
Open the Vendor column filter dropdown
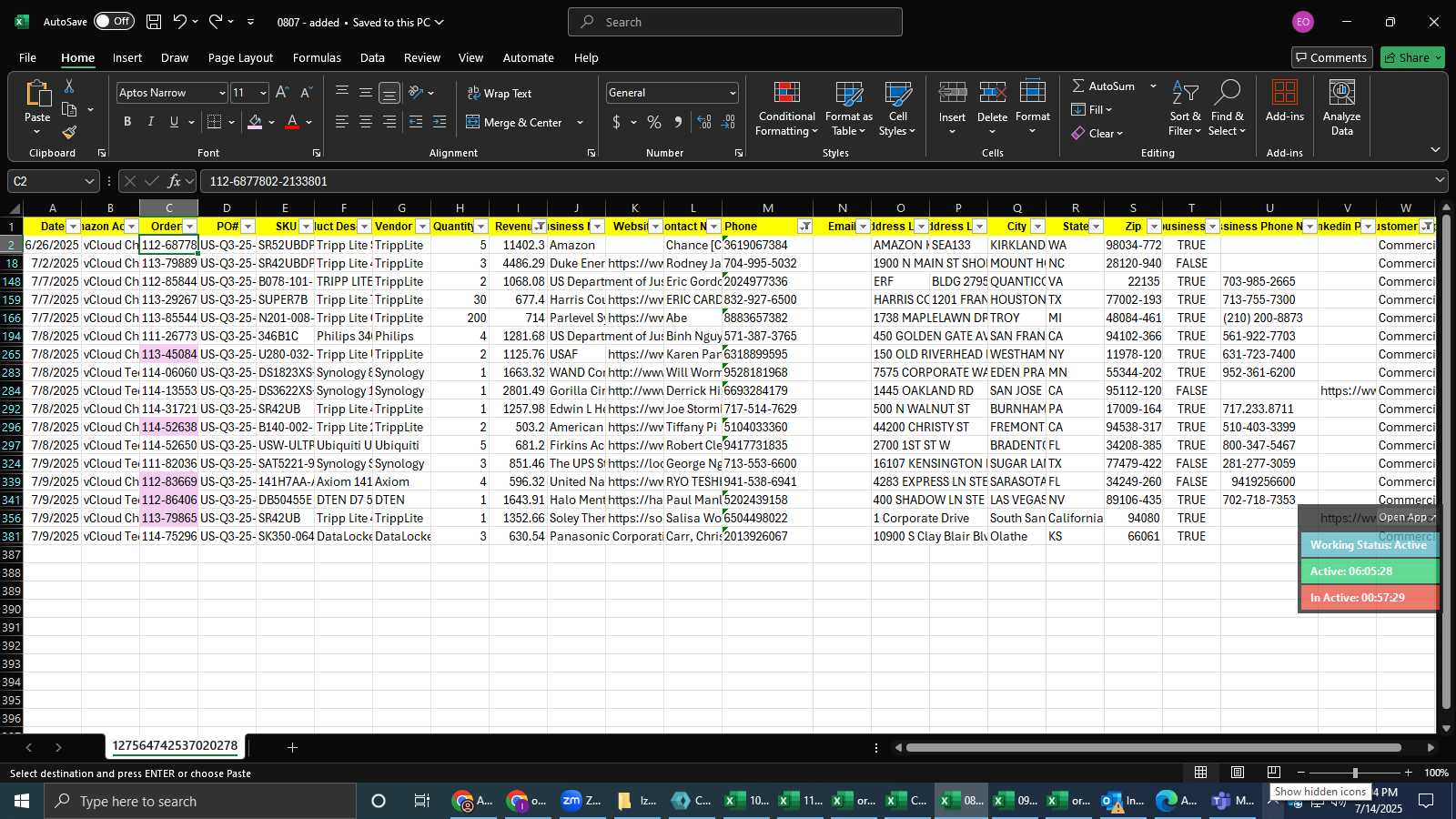pos(423,227)
